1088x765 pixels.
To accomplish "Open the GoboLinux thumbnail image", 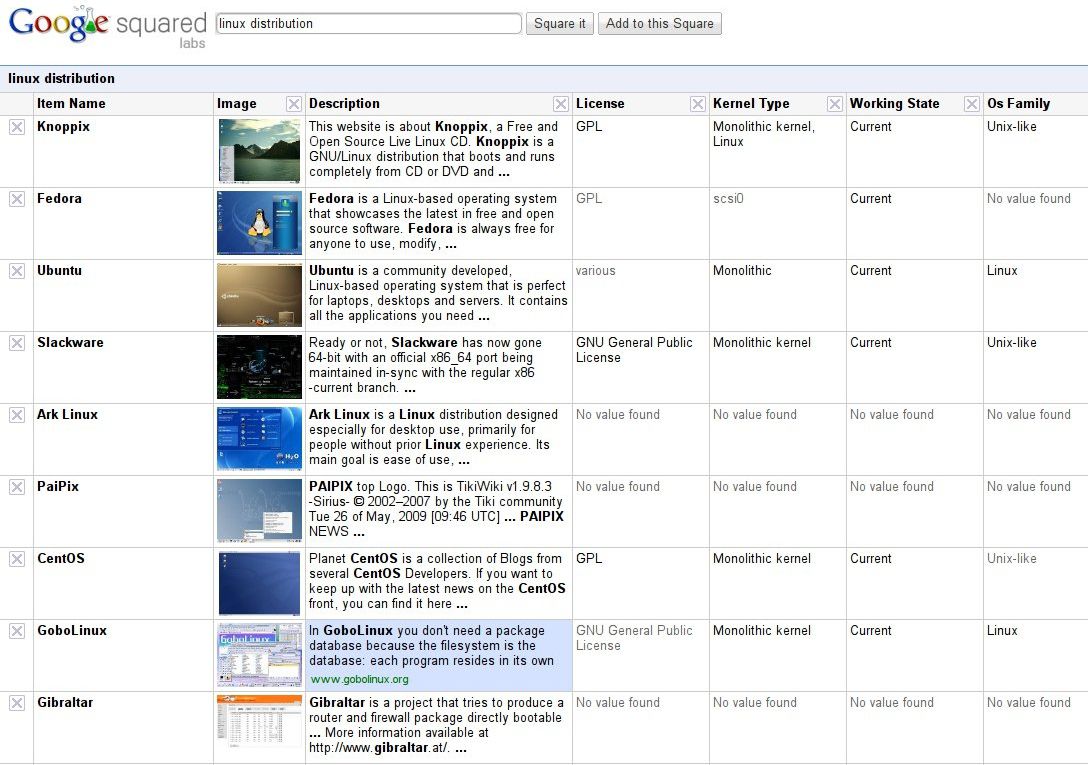I will pos(260,655).
